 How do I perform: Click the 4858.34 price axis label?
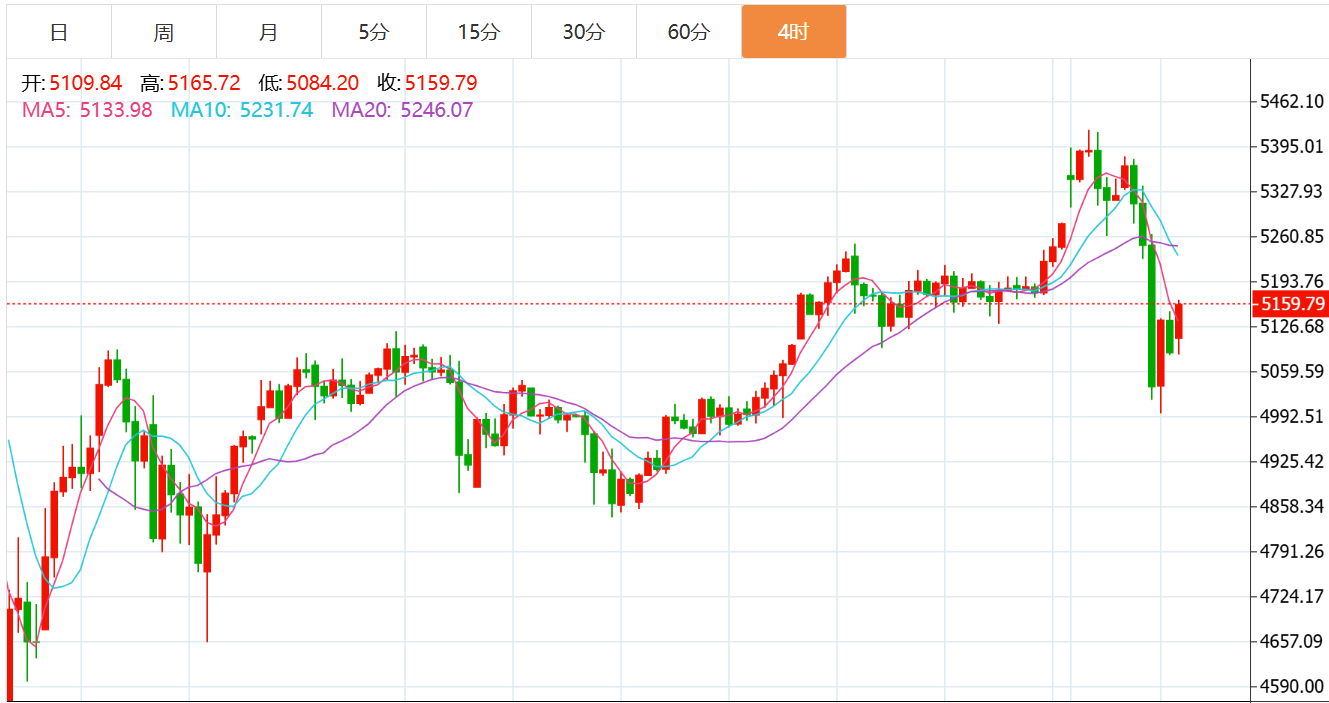(x=1292, y=507)
